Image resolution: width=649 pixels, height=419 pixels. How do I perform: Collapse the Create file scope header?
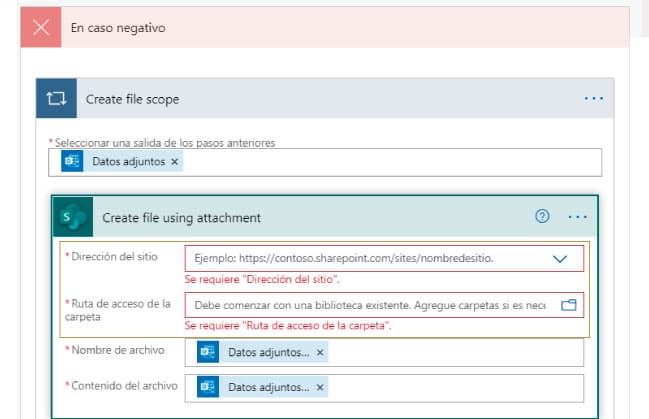point(300,99)
